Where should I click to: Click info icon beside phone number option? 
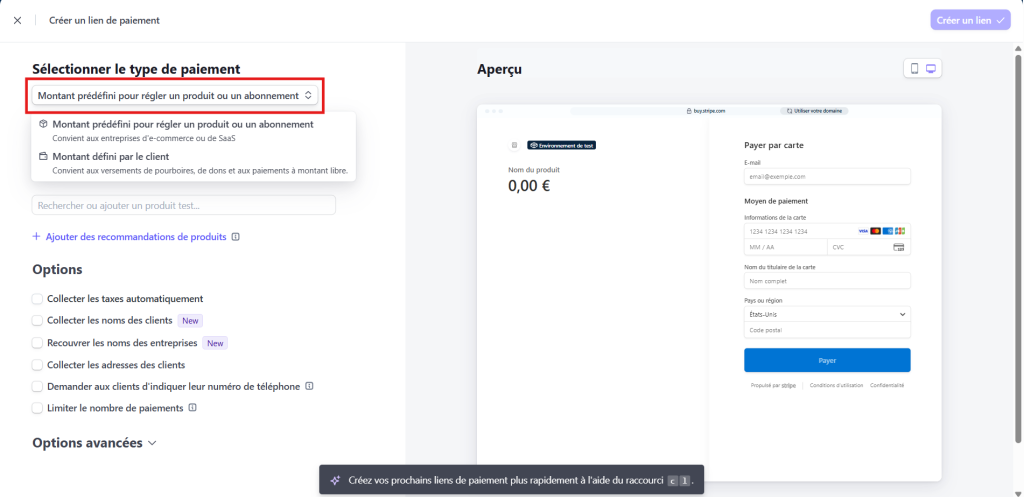pyautogui.click(x=309, y=386)
